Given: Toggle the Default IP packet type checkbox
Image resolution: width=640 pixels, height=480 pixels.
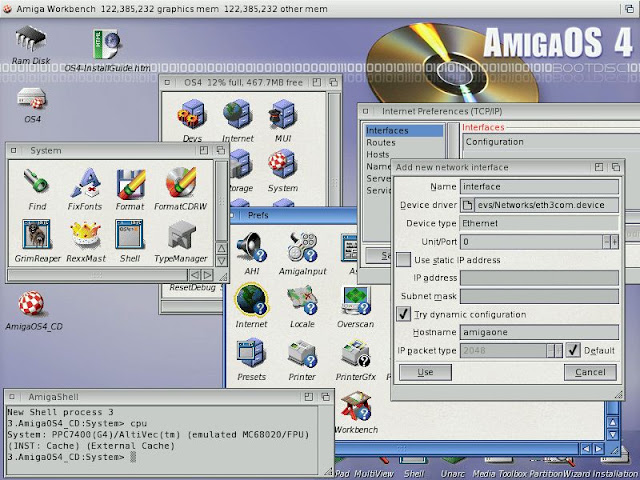Looking at the screenshot, I should tap(573, 350).
